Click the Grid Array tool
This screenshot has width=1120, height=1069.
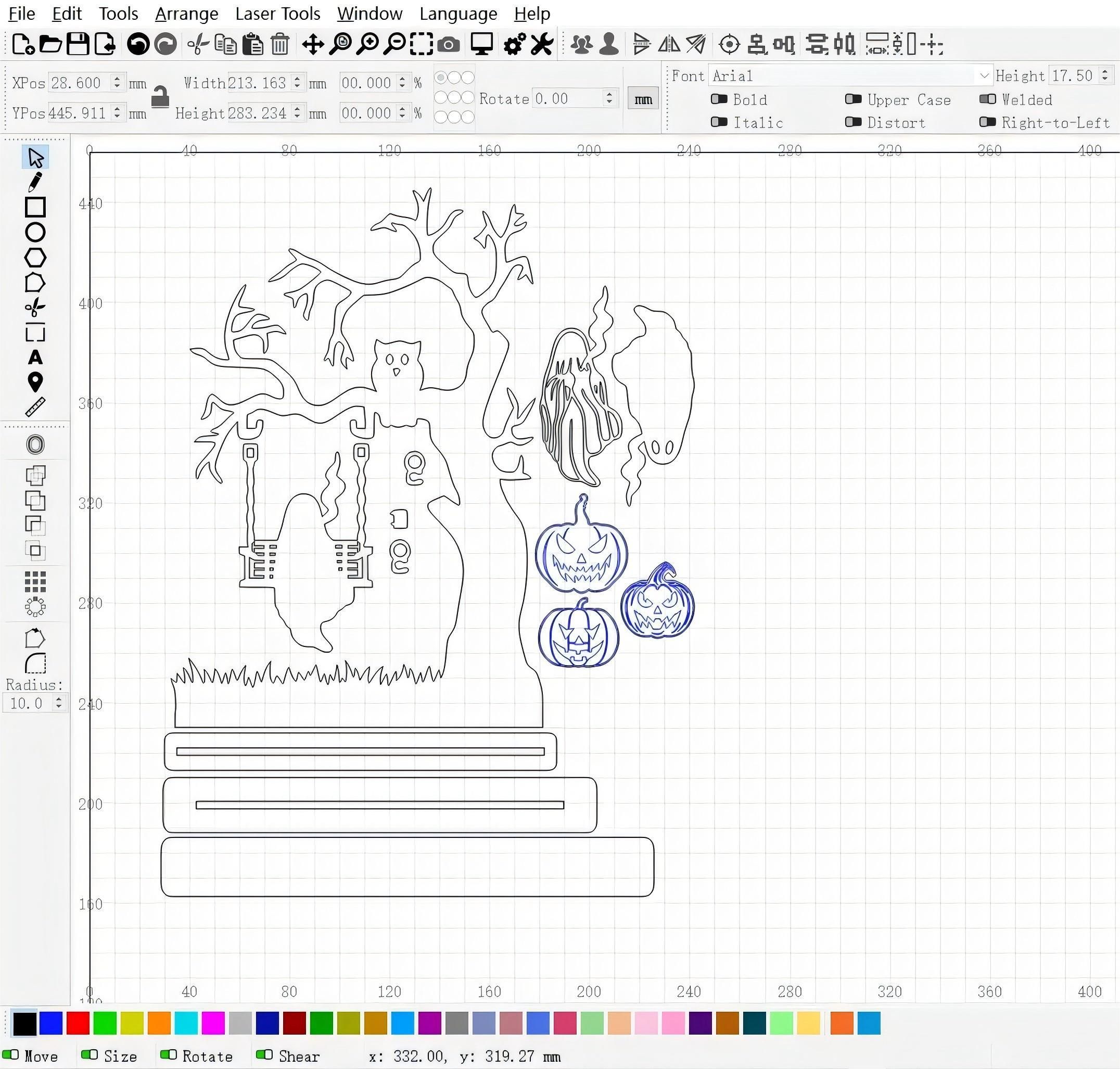tap(35, 582)
